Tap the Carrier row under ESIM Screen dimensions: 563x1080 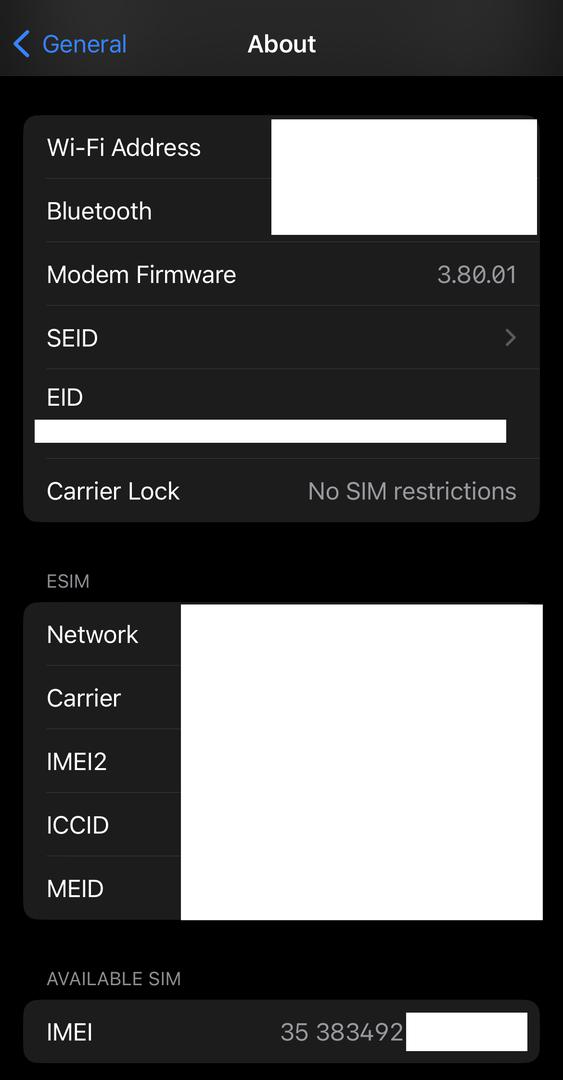pyautogui.click(x=281, y=698)
